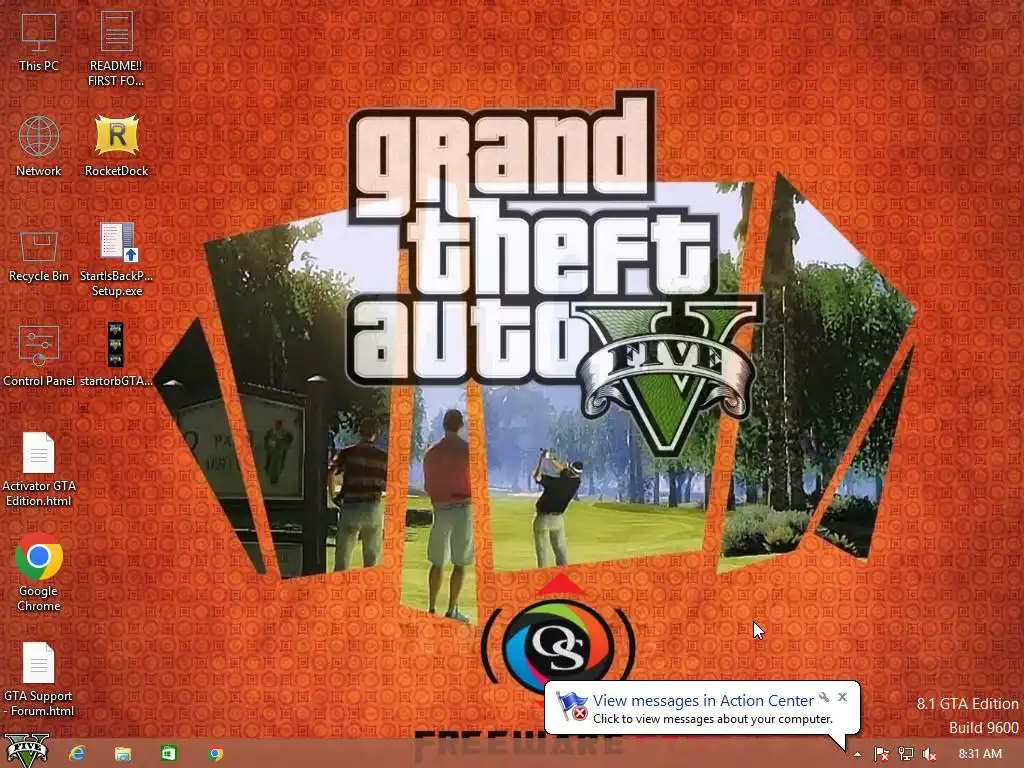Click 'Click to view messages about your computer' text

click(x=712, y=719)
